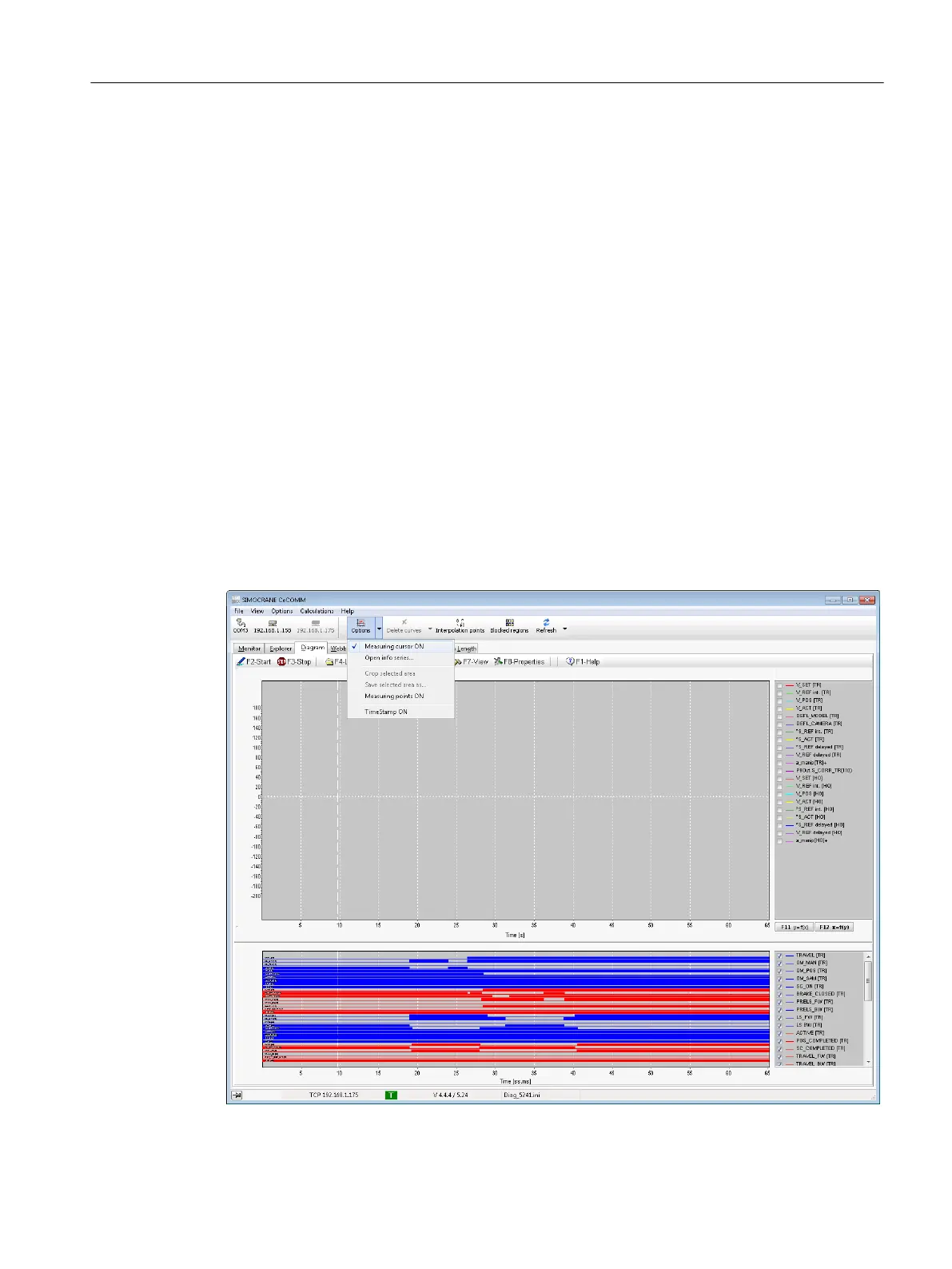This screenshot has width=952, height=1269.
Task: Click the F8-Properties icon
Action: click(498, 661)
